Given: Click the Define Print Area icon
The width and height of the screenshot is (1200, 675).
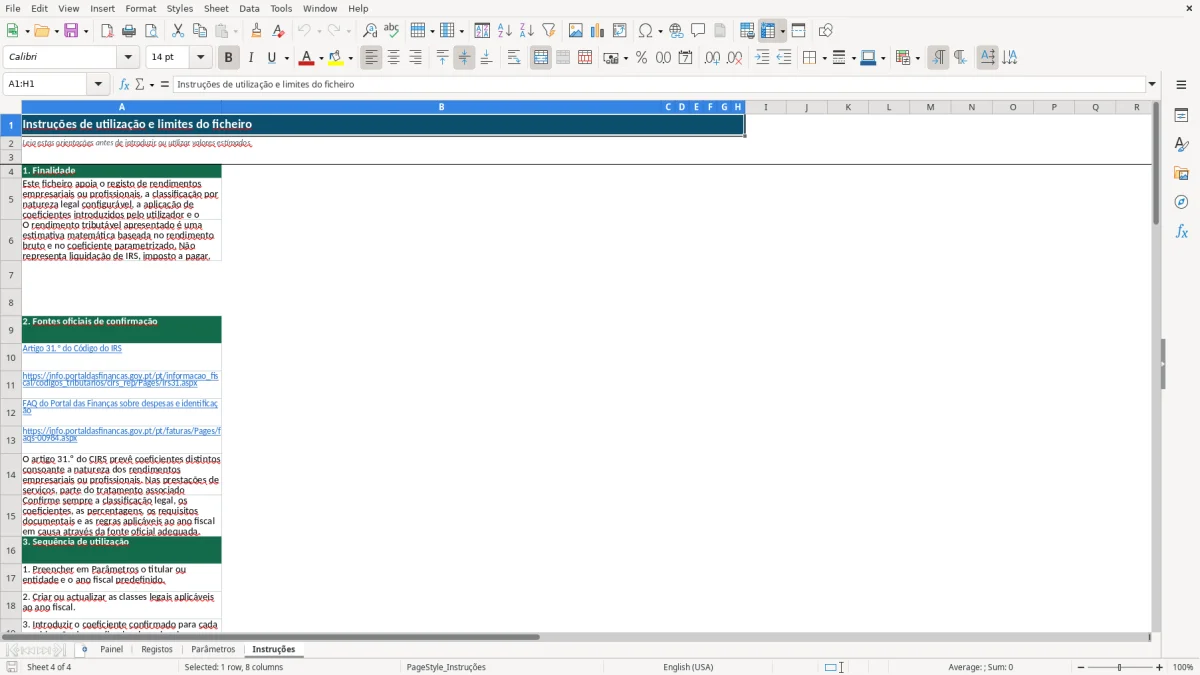Looking at the screenshot, I should [x=747, y=31].
